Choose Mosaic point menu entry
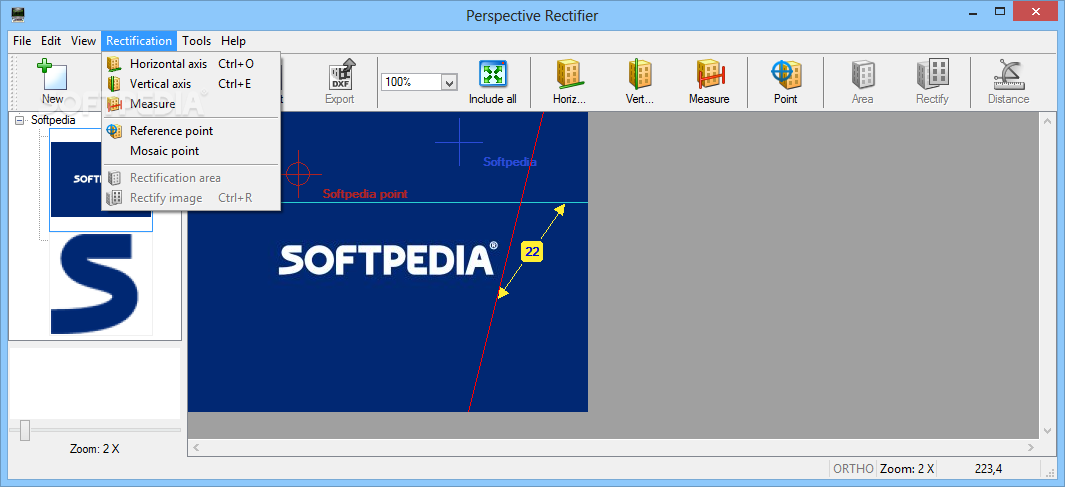The width and height of the screenshot is (1065, 487). click(191, 151)
